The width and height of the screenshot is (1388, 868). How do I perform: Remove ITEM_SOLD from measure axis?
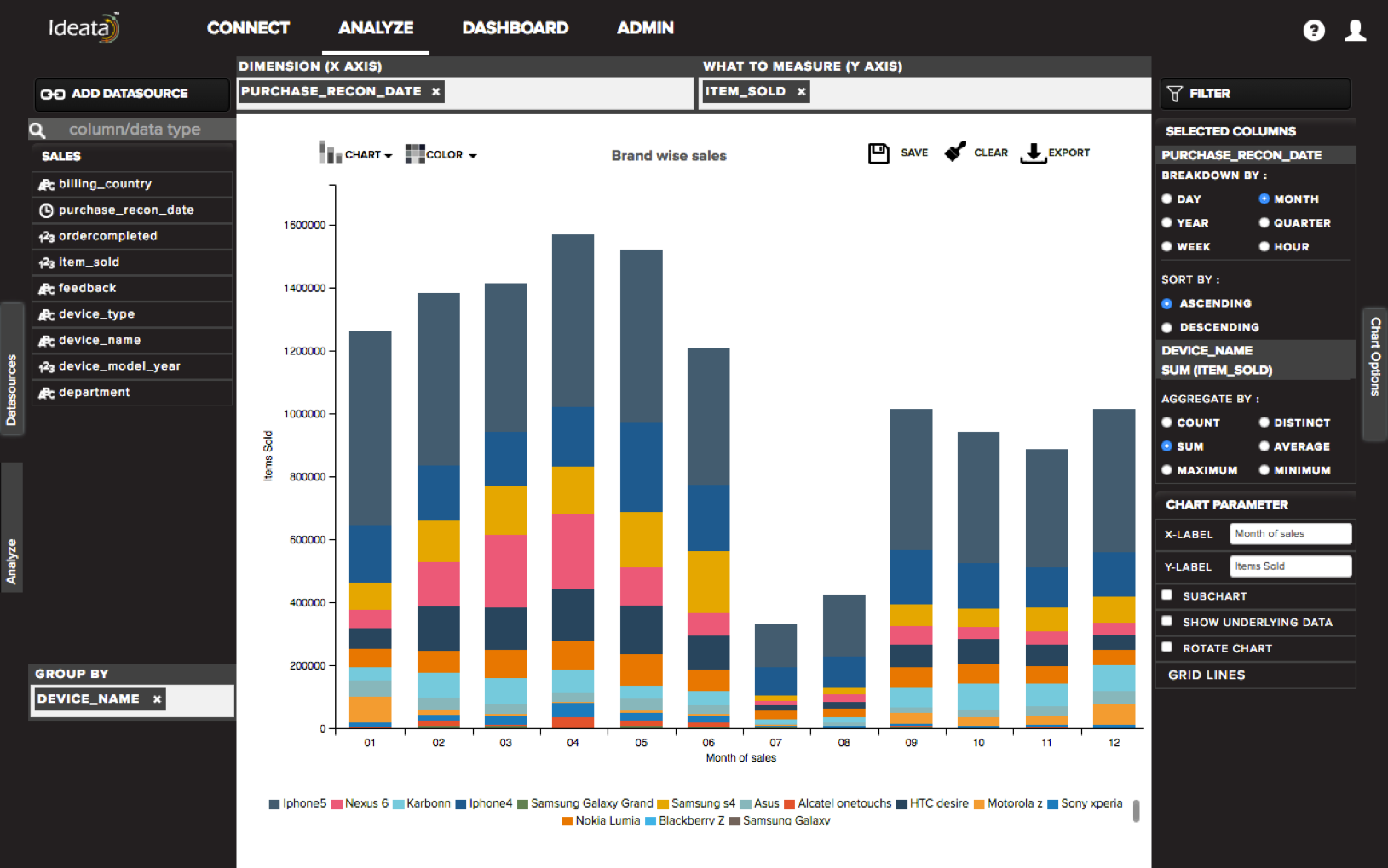[801, 91]
